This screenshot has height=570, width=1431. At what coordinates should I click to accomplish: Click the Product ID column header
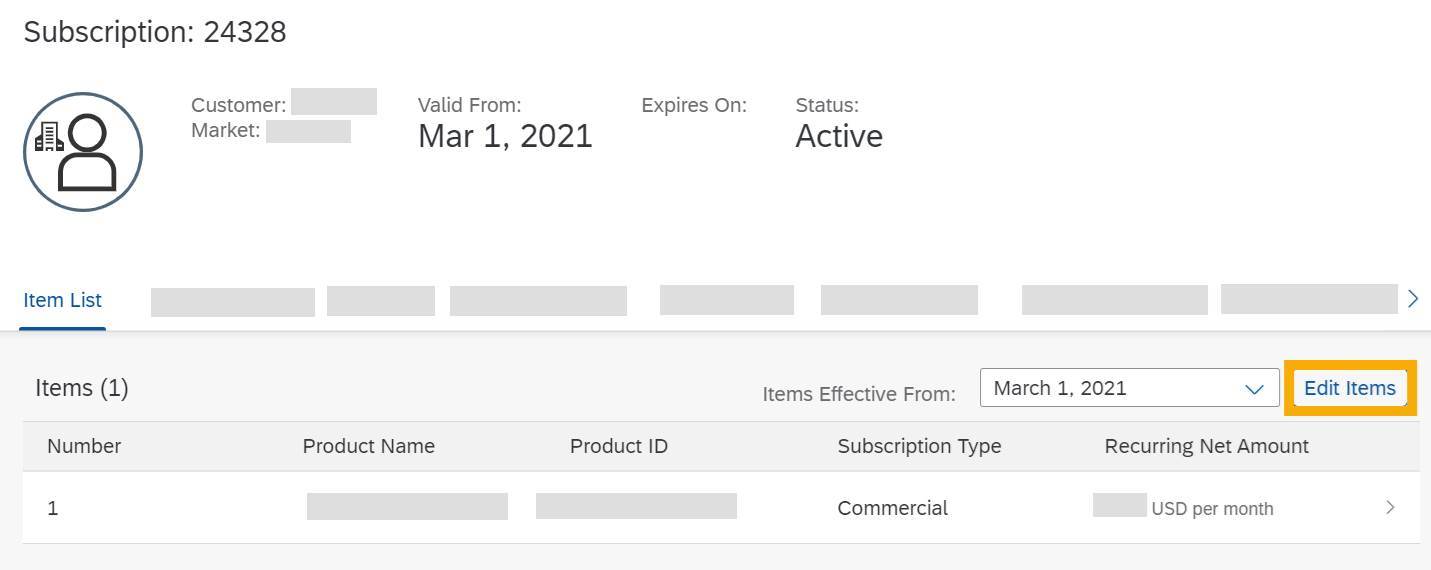[x=619, y=446]
